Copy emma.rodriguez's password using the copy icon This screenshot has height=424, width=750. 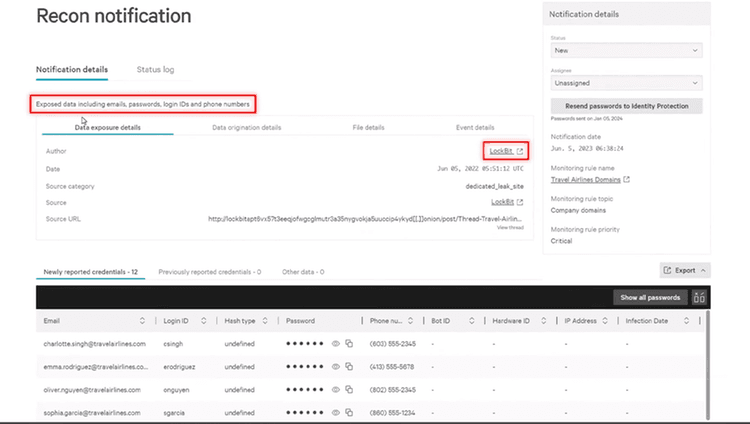pos(350,366)
